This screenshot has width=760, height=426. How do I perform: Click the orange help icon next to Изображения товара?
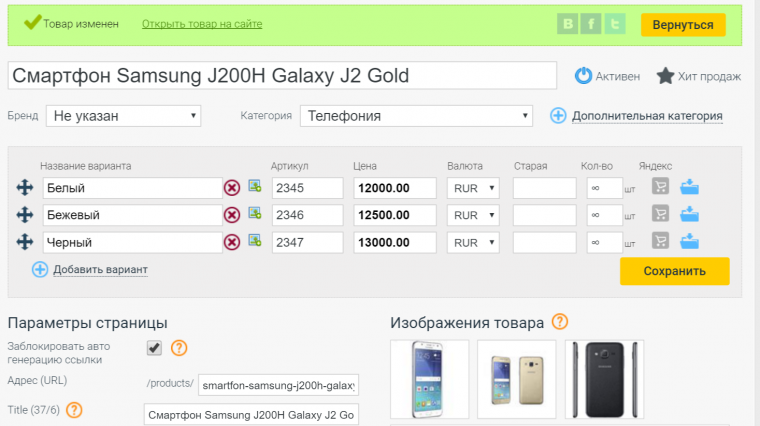(x=560, y=322)
